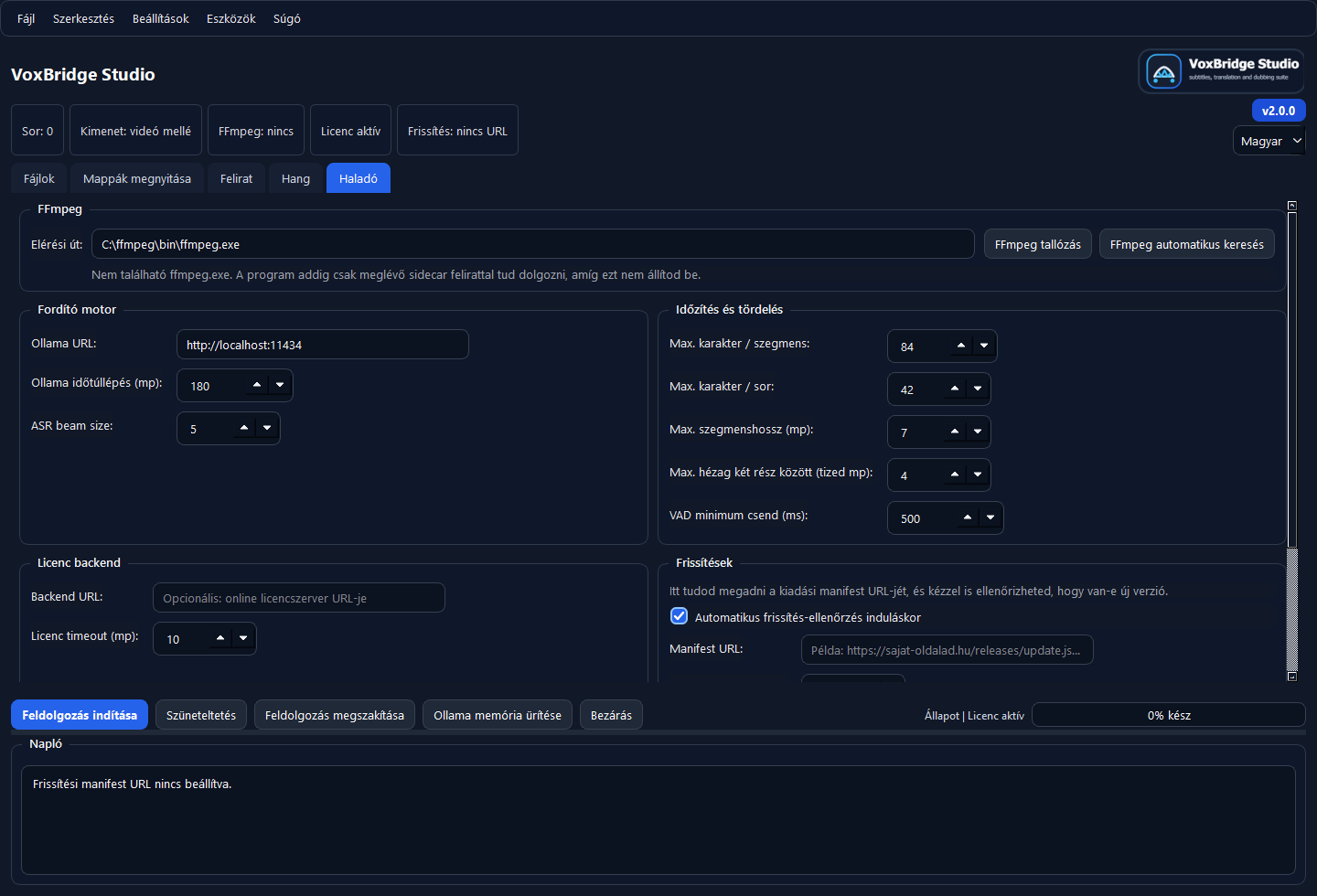1317x896 pixels.
Task: Increase Max. szegmenshossz up arrow
Action: 955,432
